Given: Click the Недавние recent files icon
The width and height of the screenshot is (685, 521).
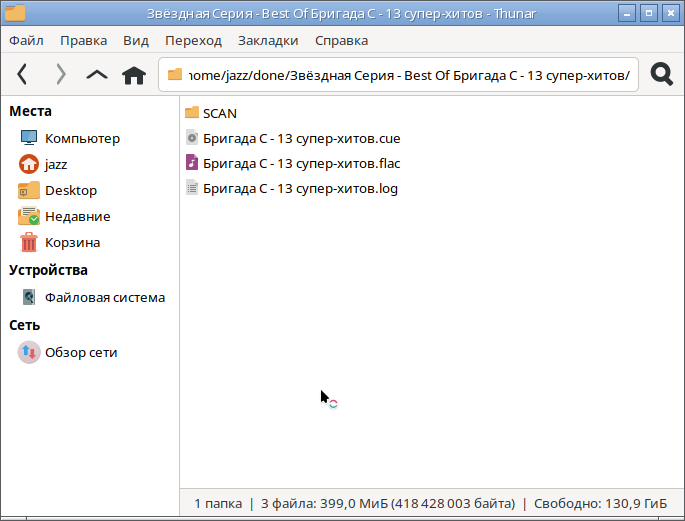Looking at the screenshot, I should coord(29,216).
